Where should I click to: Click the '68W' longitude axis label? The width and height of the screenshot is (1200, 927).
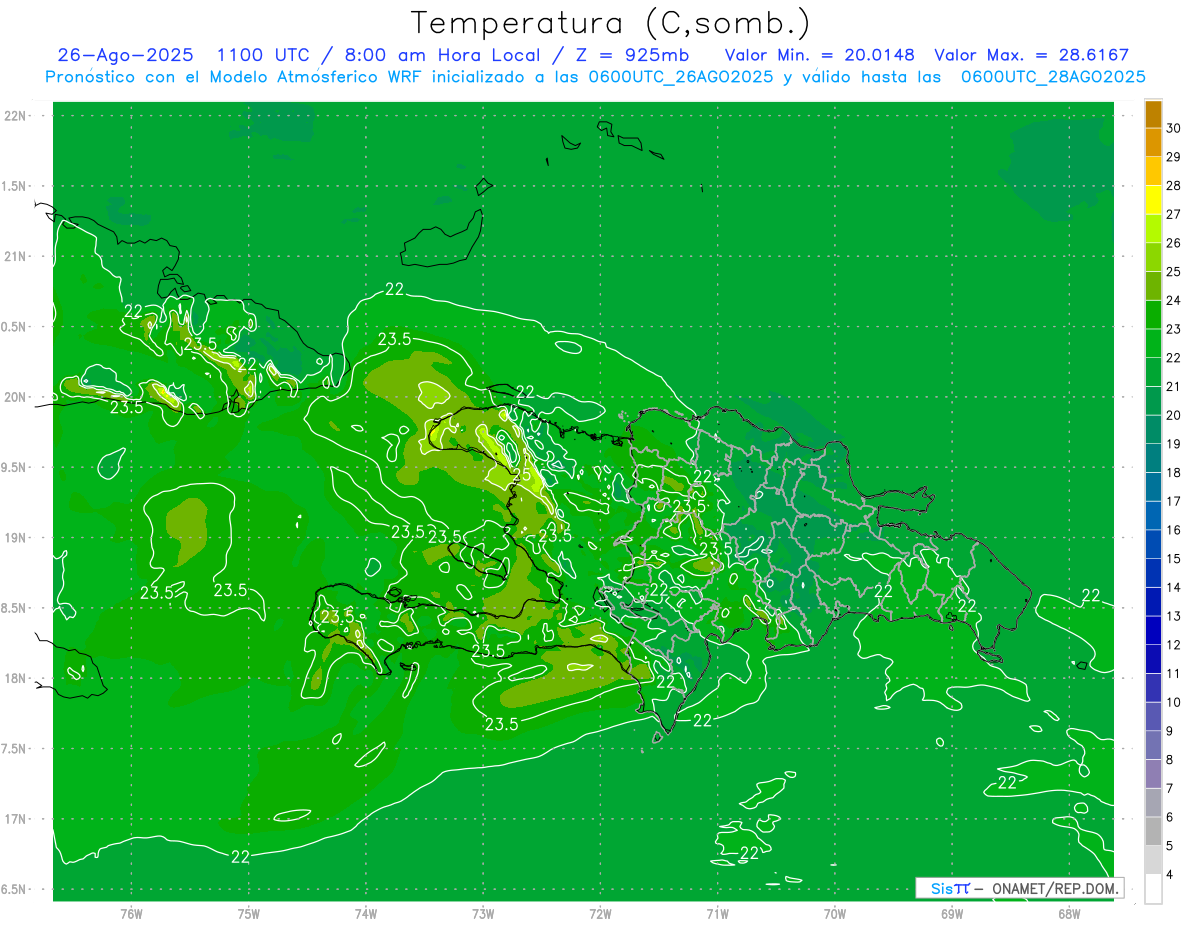pos(1069,914)
